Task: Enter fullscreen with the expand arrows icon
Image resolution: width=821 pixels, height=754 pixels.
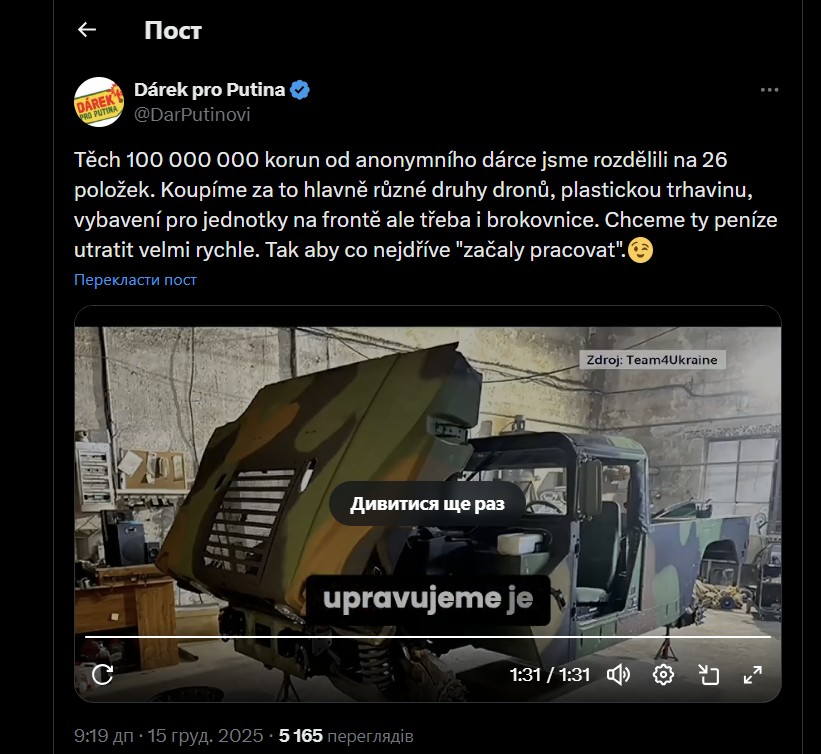Action: click(x=753, y=674)
